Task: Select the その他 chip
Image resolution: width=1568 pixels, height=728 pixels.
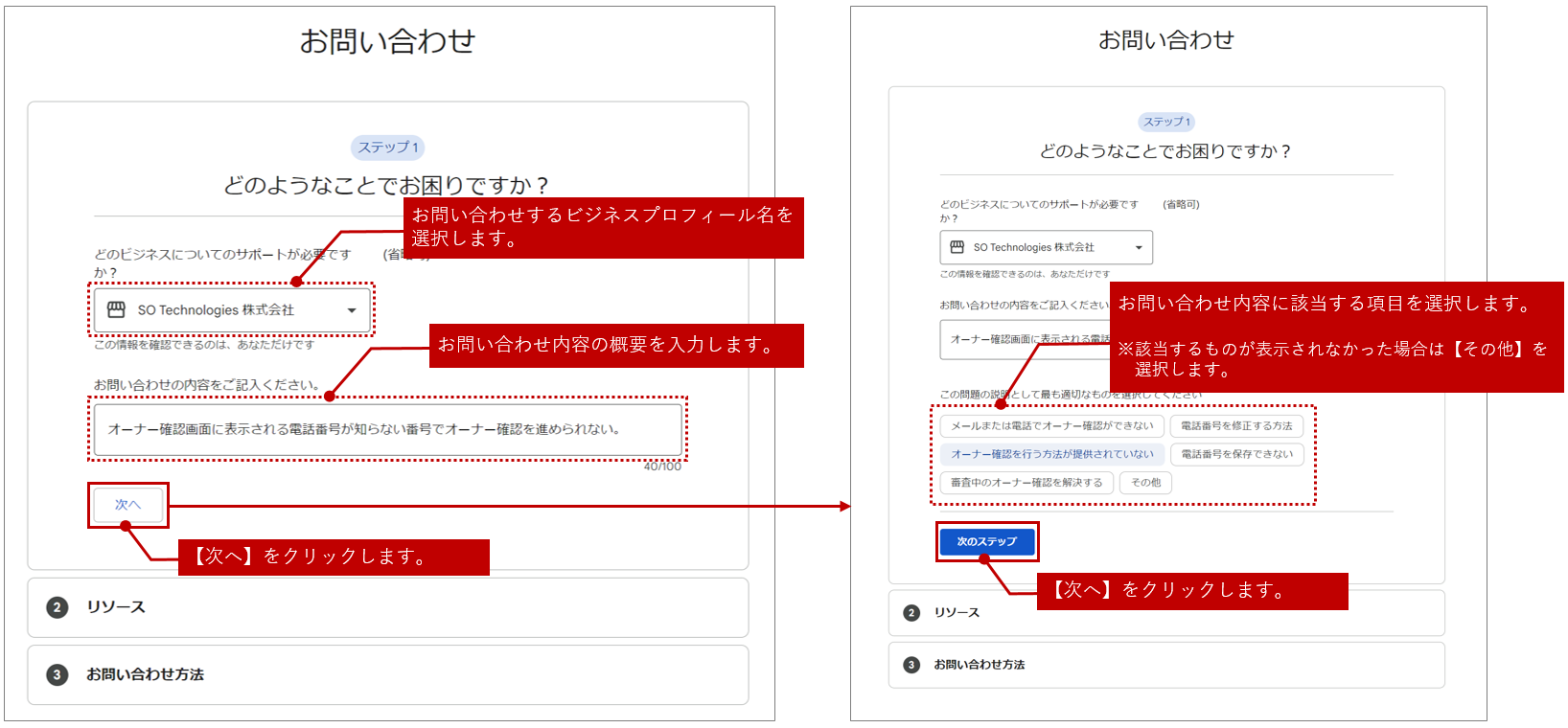Action: 1145,483
